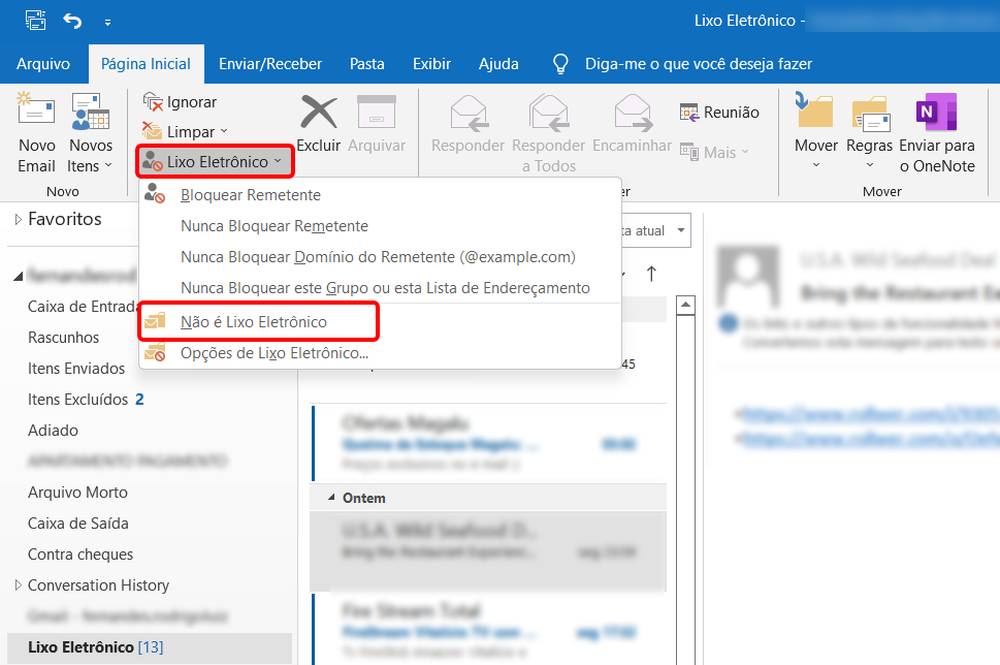The height and width of the screenshot is (665, 1000).
Task: Switch to the Exibir ribbon tab
Action: pos(431,63)
